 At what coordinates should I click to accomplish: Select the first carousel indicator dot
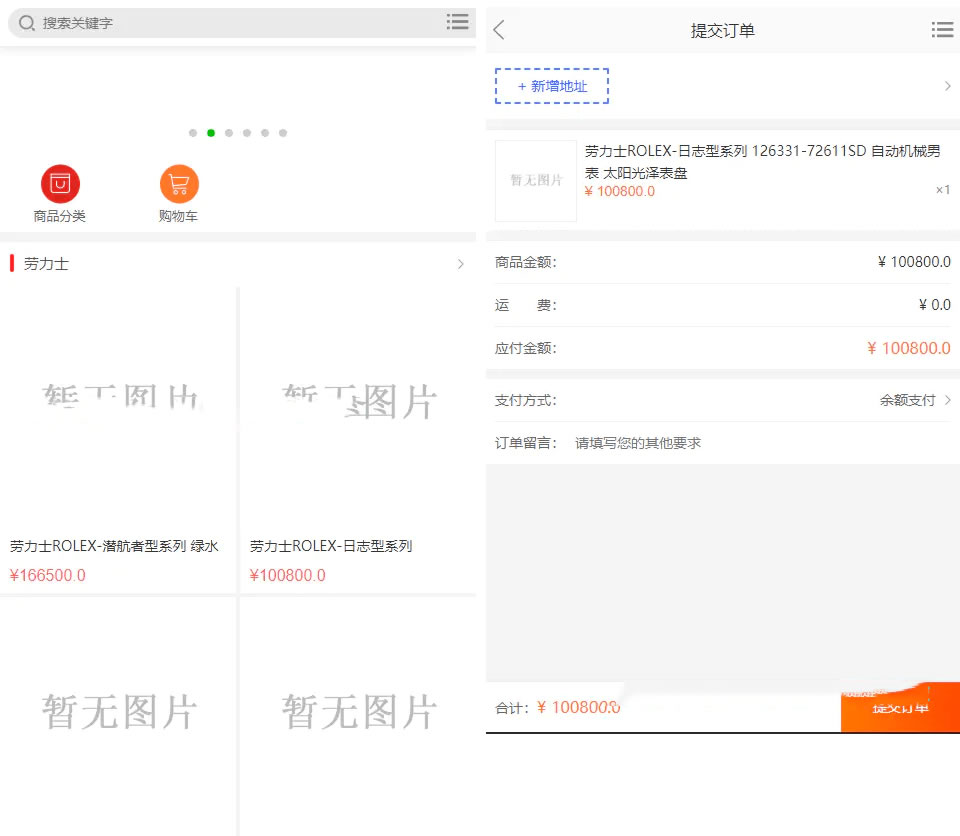[x=193, y=132]
